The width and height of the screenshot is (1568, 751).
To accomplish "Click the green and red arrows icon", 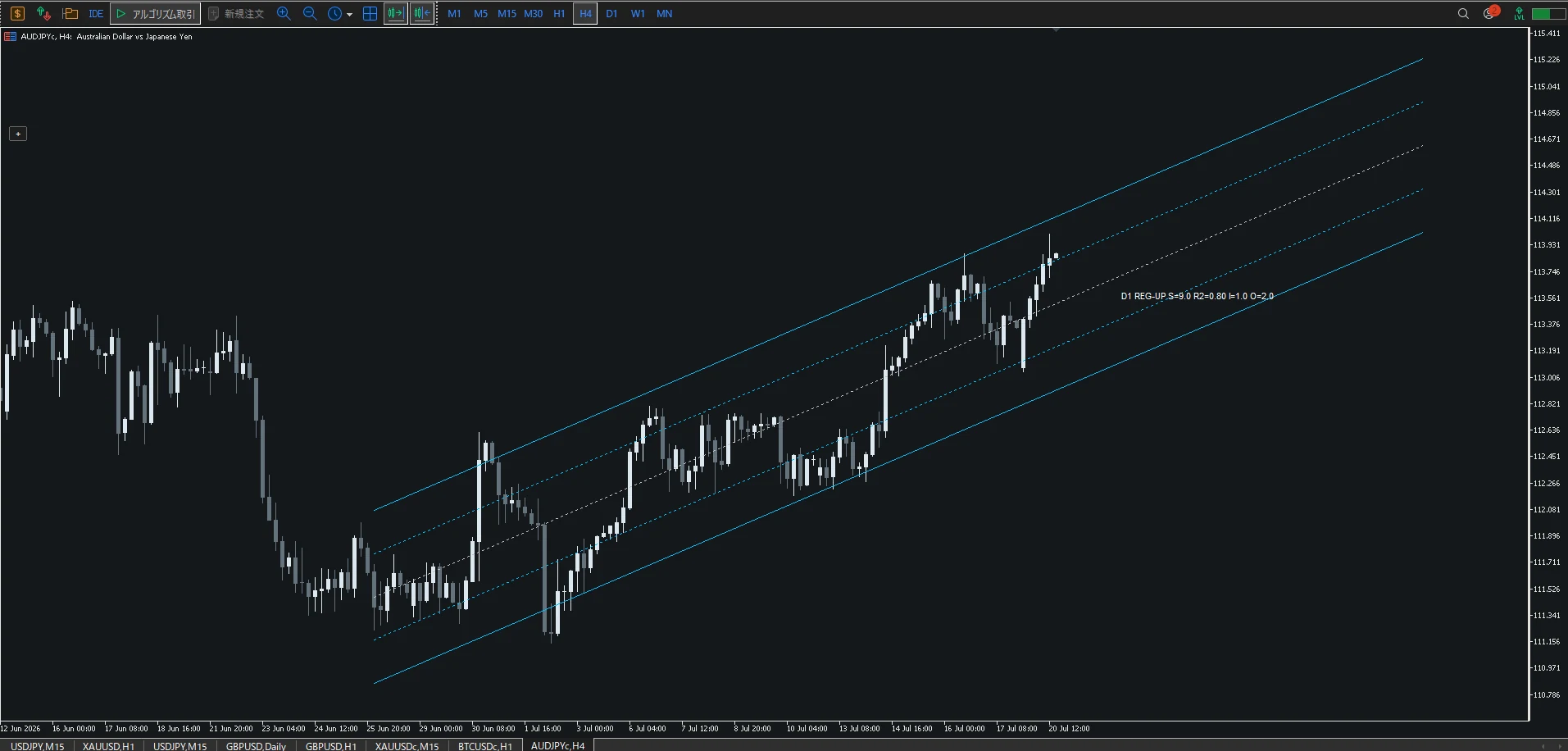I will (43, 13).
